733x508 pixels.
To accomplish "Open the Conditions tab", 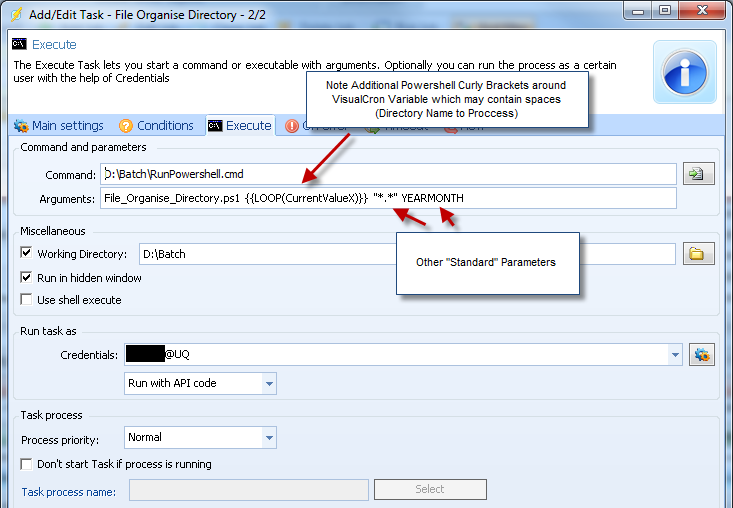I will tap(156, 126).
